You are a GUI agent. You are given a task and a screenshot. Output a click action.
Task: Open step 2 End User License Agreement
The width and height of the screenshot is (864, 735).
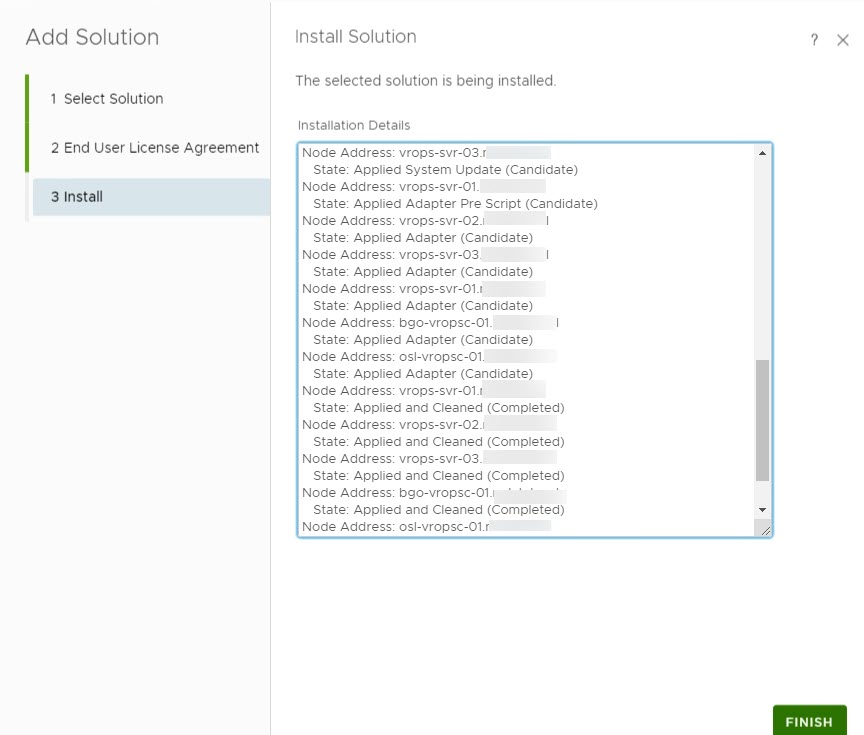pyautogui.click(x=155, y=148)
